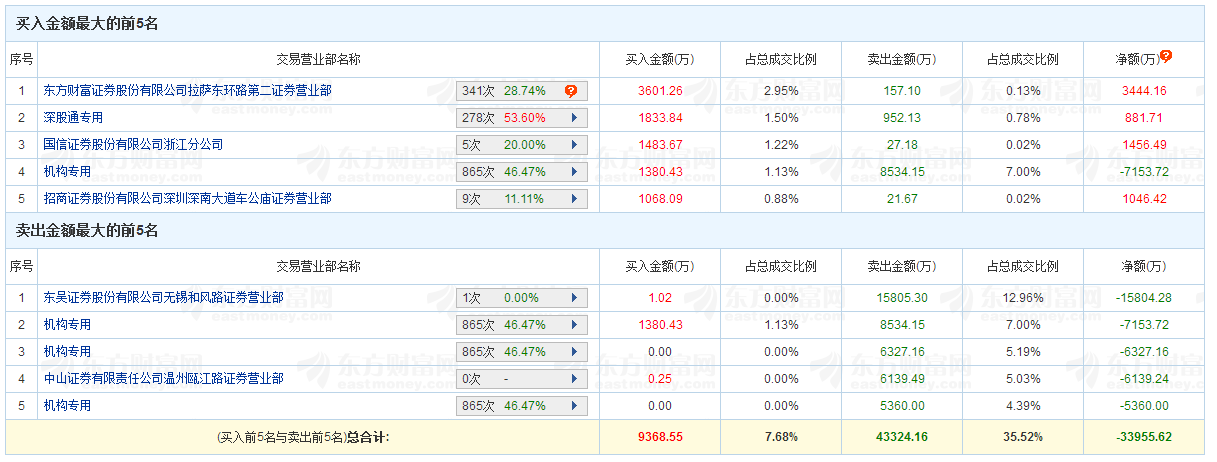Screen dimensions: 1217x462
Task: Click the arrow next to 278次 53.60%
Action: 574,118
